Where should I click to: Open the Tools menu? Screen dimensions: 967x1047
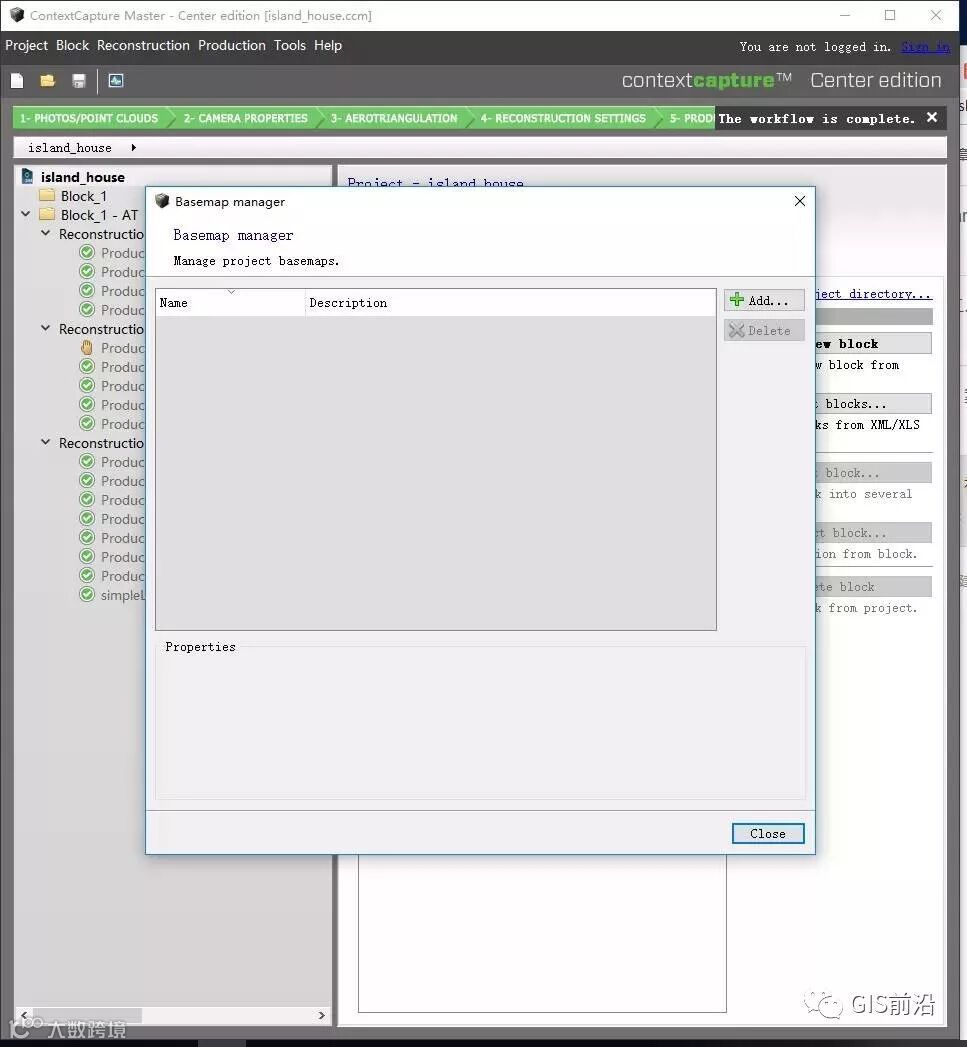tap(290, 45)
